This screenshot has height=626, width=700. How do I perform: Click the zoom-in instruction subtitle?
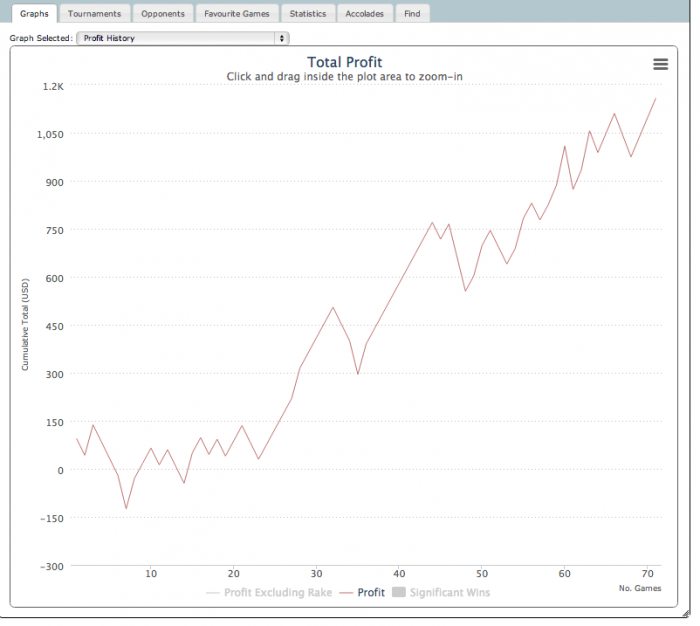(x=344, y=77)
